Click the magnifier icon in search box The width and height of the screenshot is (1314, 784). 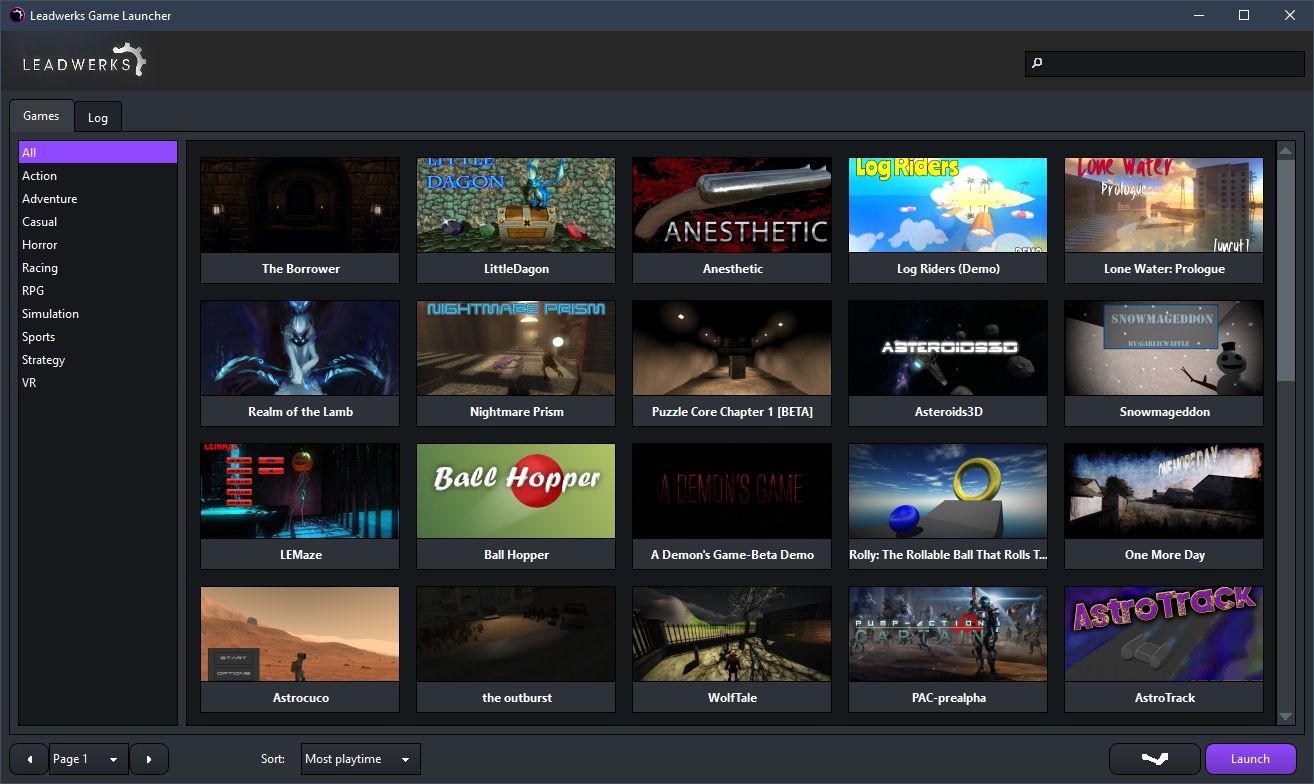coord(1037,63)
